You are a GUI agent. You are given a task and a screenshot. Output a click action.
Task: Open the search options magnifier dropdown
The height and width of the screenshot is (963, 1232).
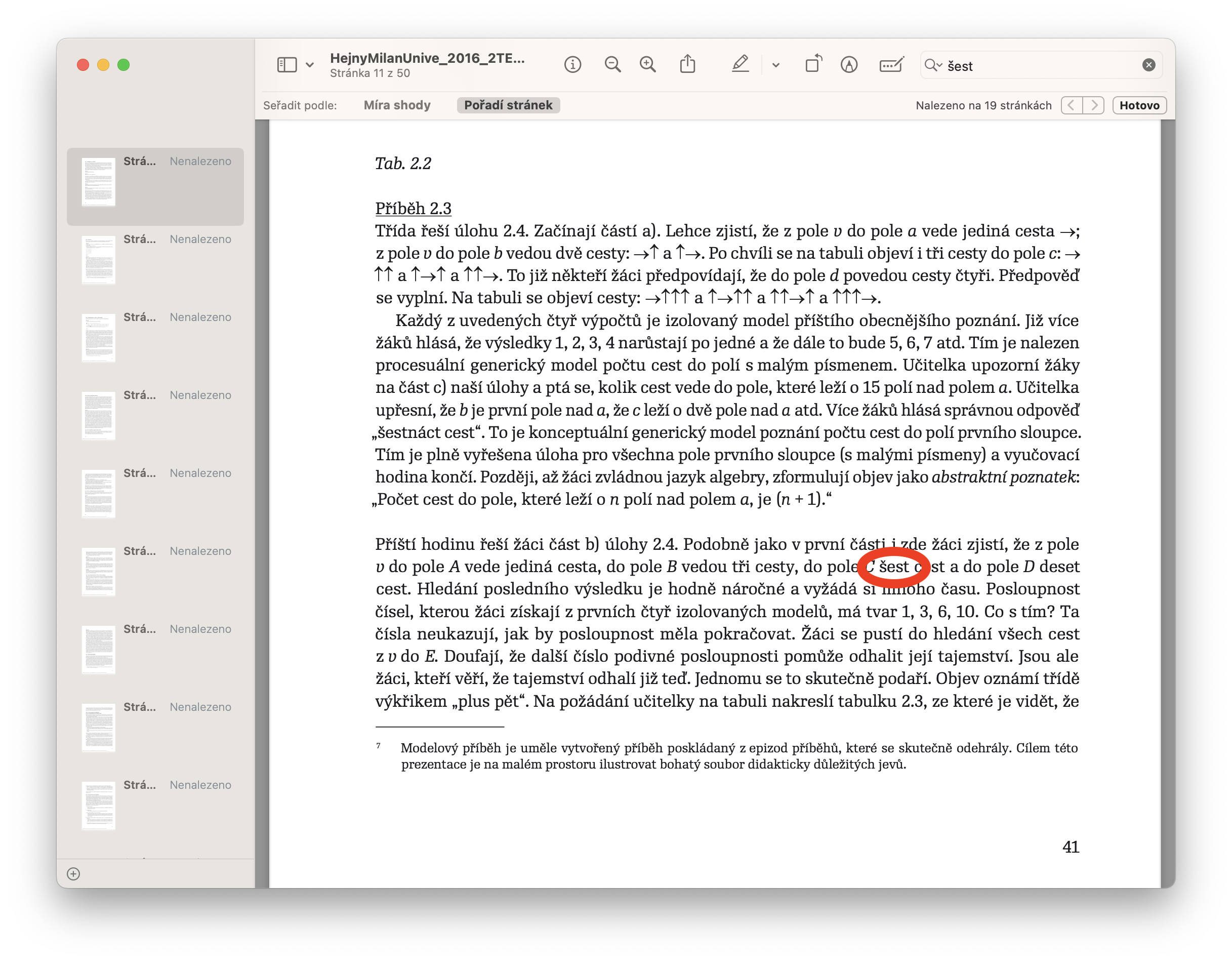(x=933, y=65)
